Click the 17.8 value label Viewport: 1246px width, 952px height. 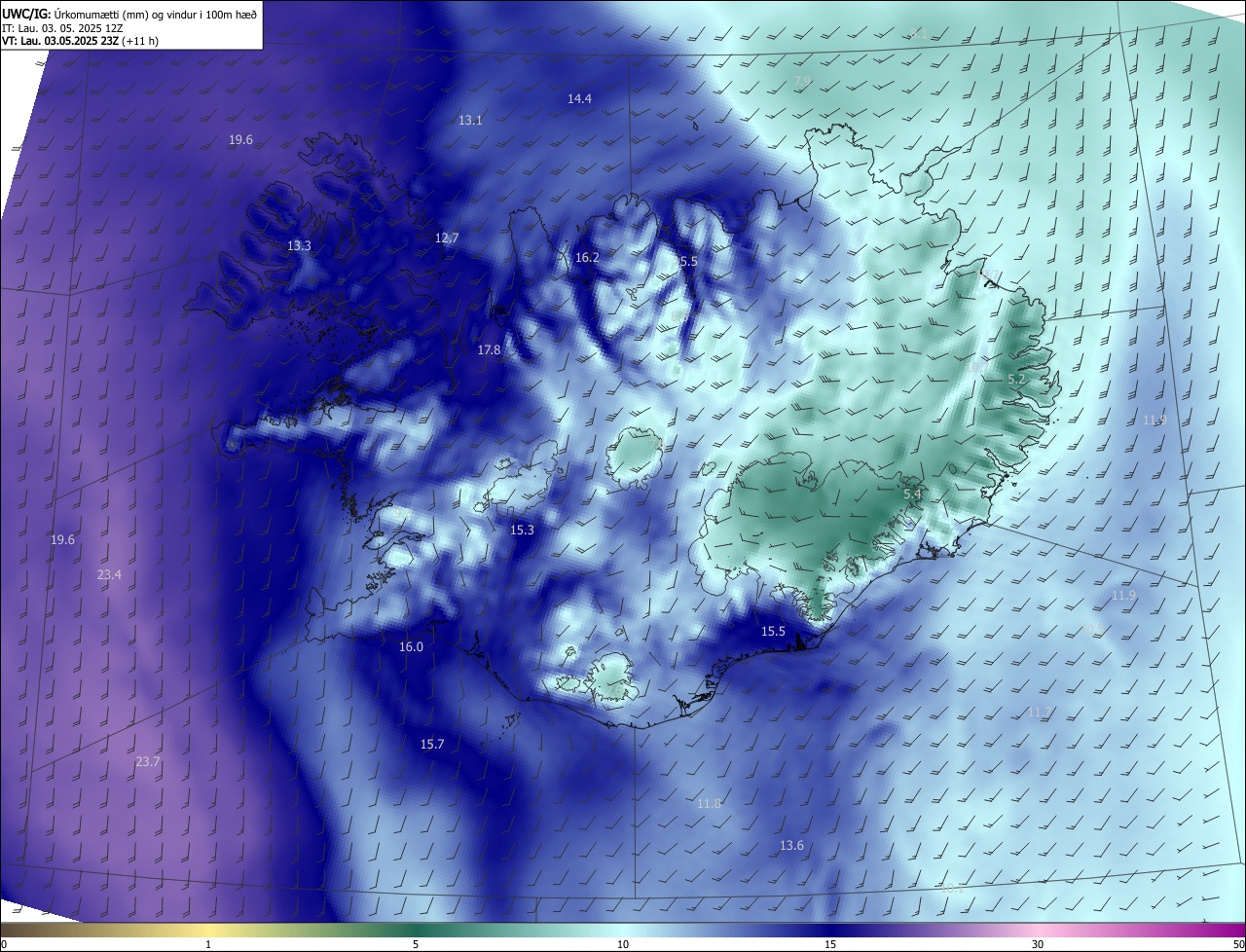point(489,349)
